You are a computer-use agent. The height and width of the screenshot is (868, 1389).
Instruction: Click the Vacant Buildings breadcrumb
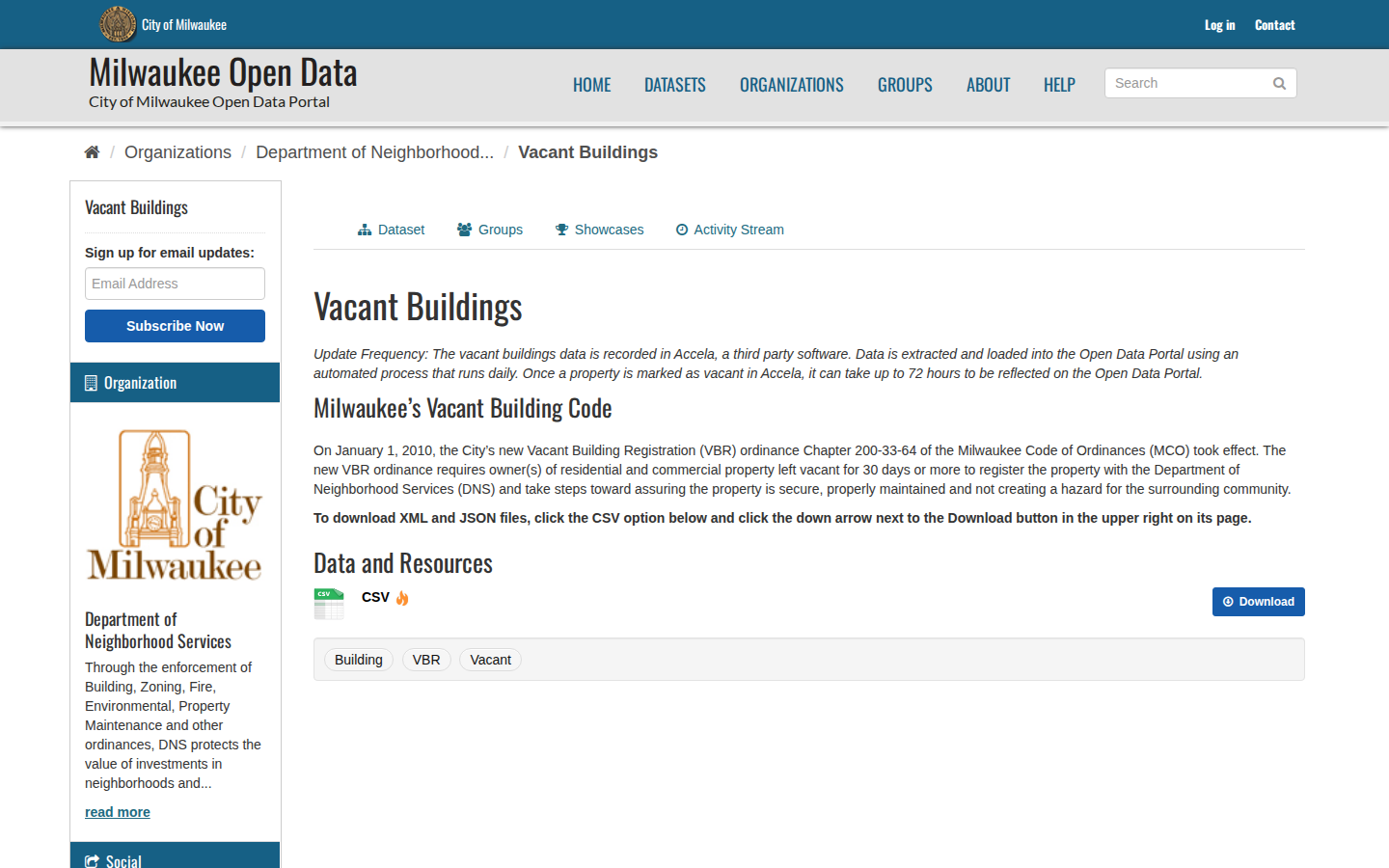pos(587,152)
